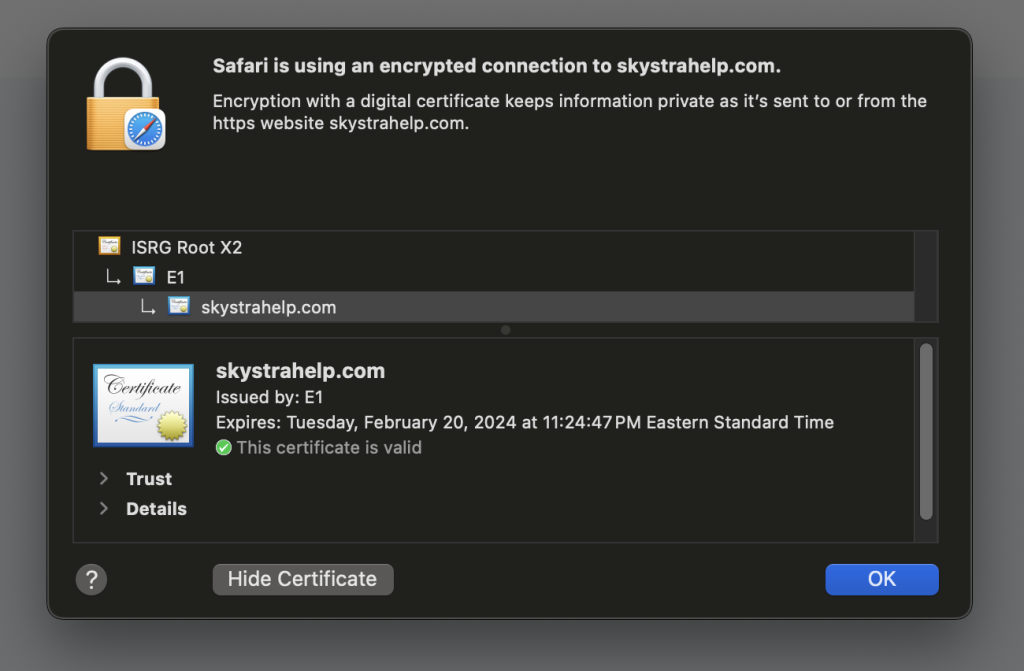Viewport: 1024px width, 671px height.
Task: Click the Safari compass badge on the padlock
Action: click(x=145, y=130)
